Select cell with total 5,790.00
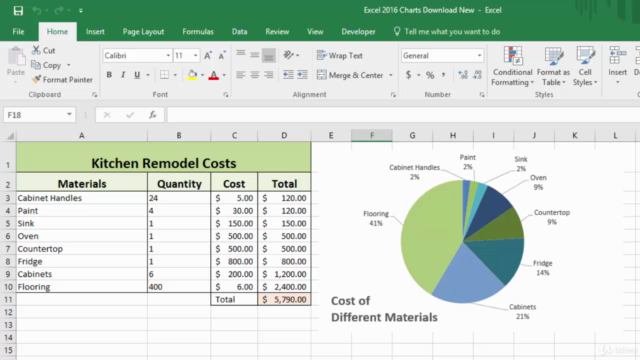The image size is (640, 360). coord(284,299)
